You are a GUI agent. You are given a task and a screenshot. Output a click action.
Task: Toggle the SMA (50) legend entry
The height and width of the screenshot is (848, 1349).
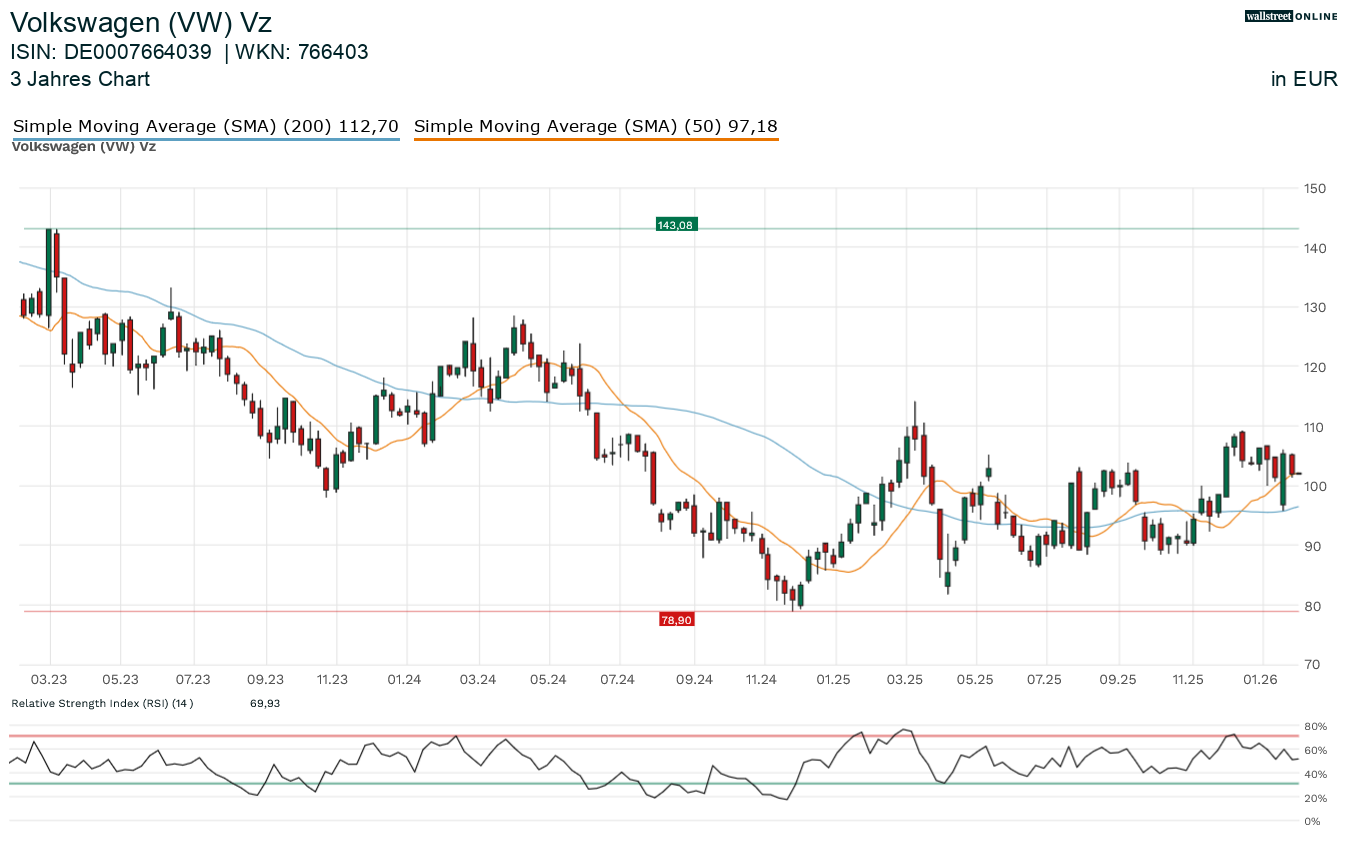click(595, 126)
